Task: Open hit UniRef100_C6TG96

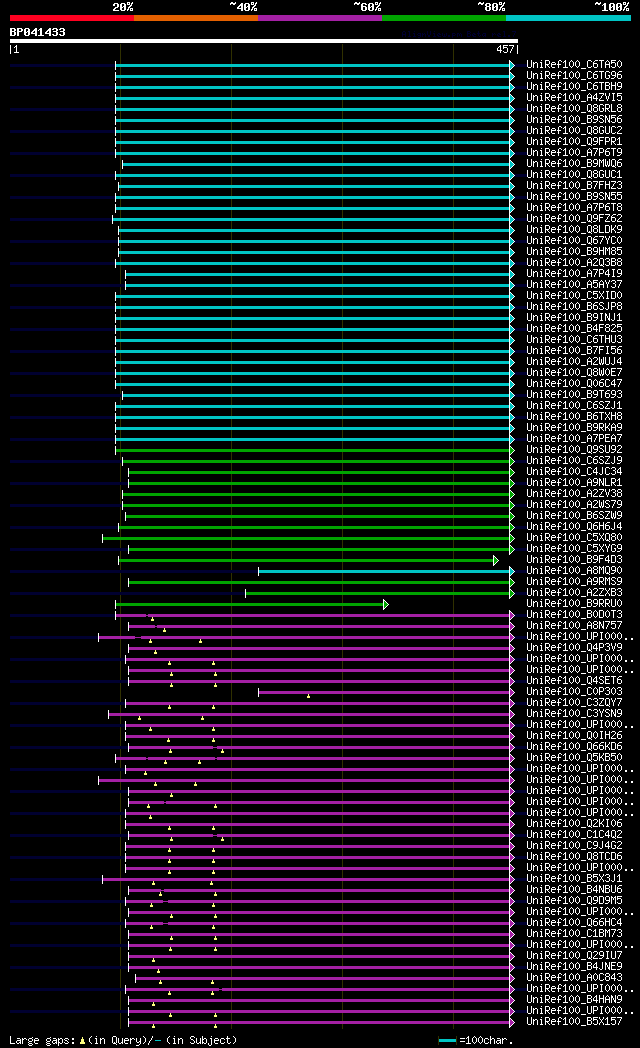Action: [574, 76]
